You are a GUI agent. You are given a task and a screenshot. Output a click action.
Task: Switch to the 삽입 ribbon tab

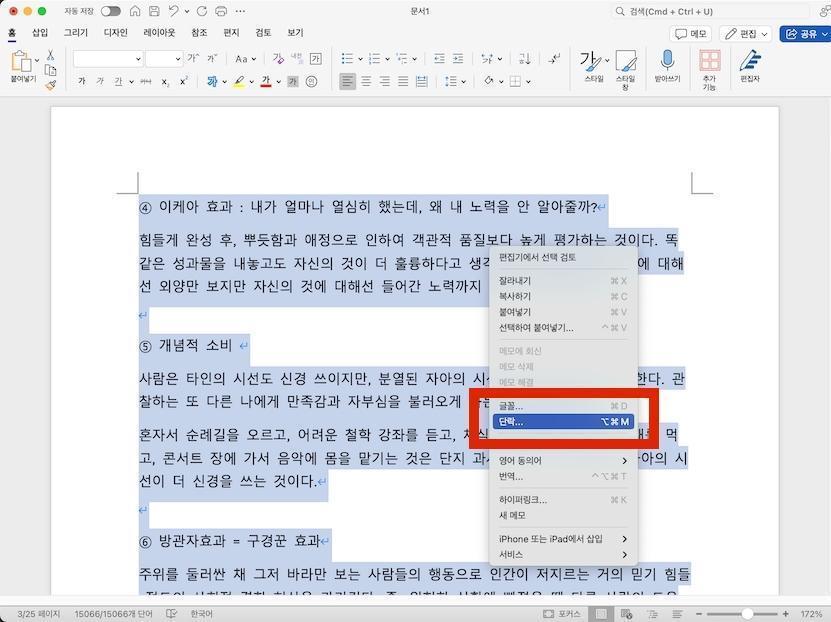[x=40, y=33]
